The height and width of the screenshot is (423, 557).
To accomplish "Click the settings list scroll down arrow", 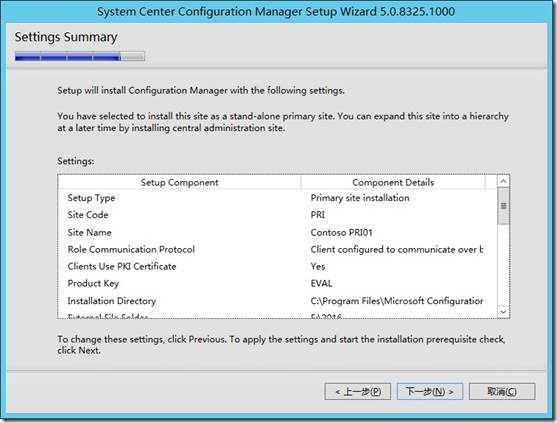I will [503, 312].
